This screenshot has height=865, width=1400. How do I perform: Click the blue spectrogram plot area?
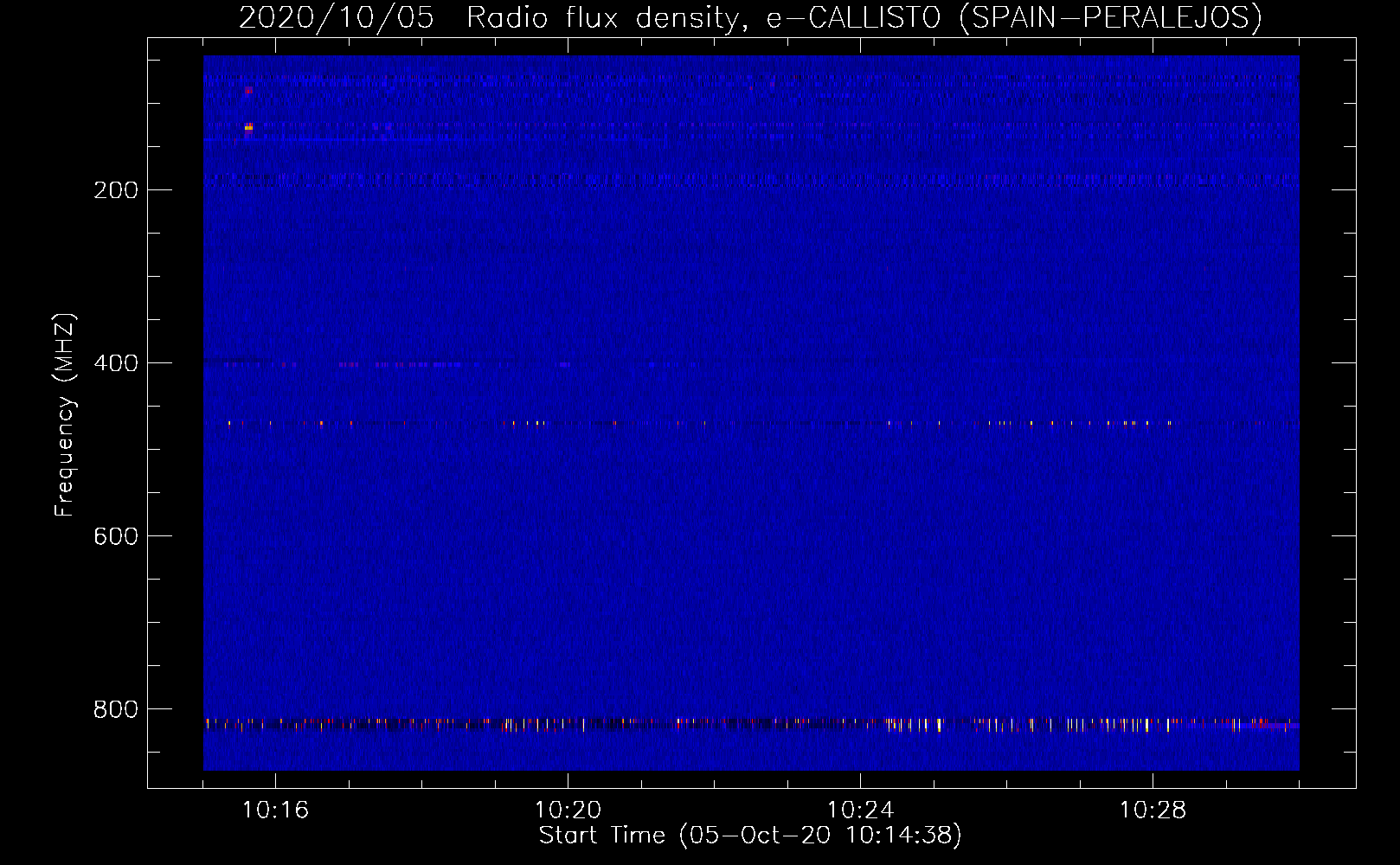click(x=751, y=413)
